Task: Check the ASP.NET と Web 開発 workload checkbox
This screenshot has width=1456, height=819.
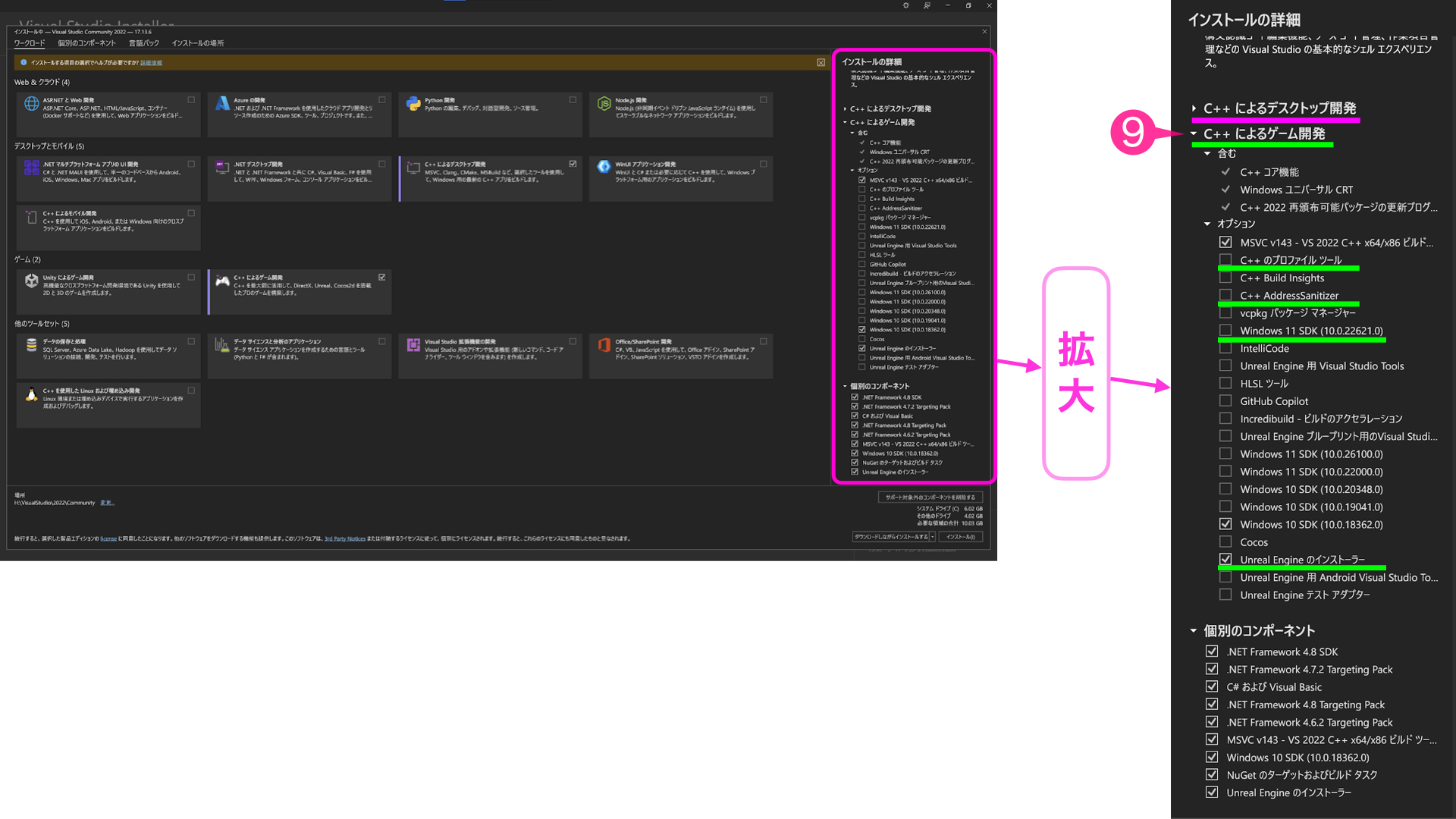Action: click(191, 100)
